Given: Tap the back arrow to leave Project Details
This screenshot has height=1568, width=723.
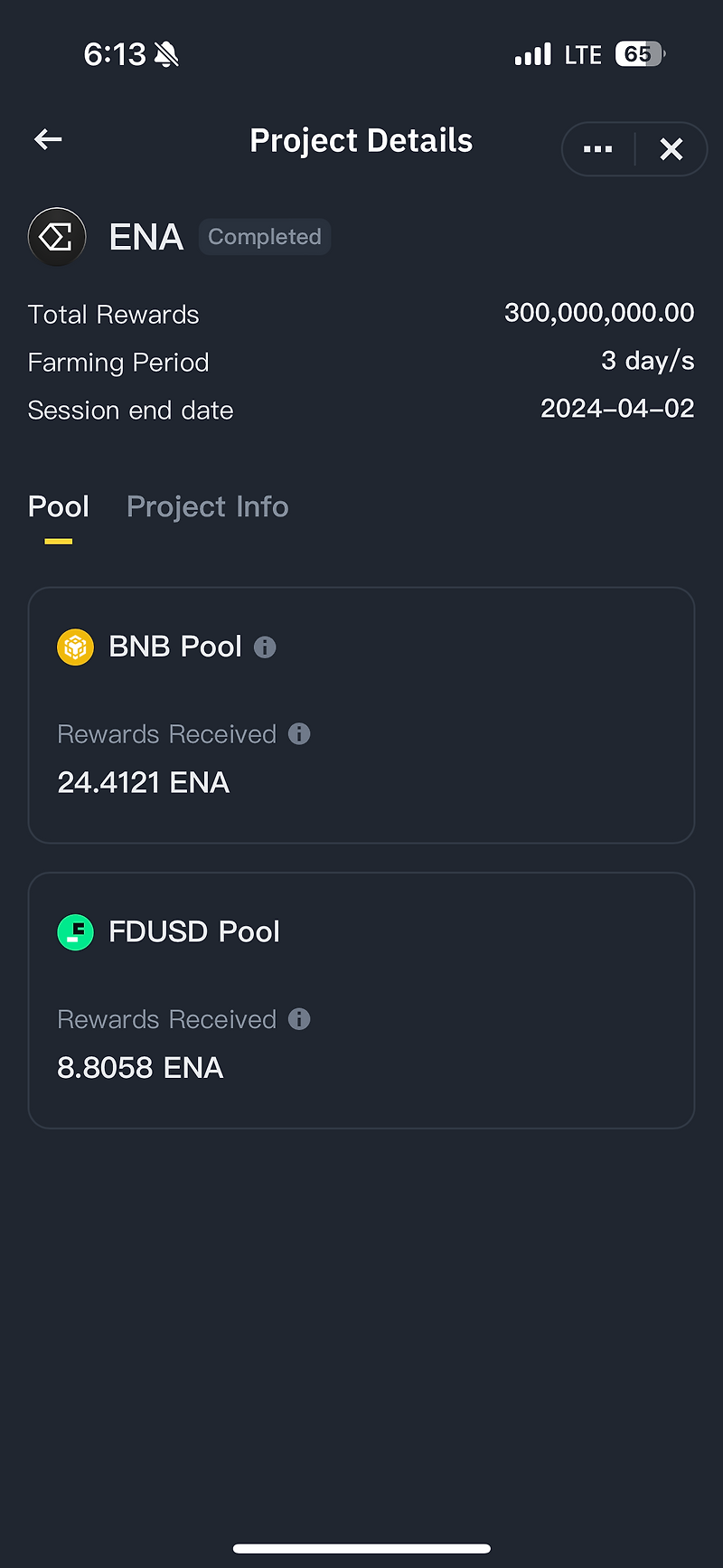Looking at the screenshot, I should click(x=47, y=139).
